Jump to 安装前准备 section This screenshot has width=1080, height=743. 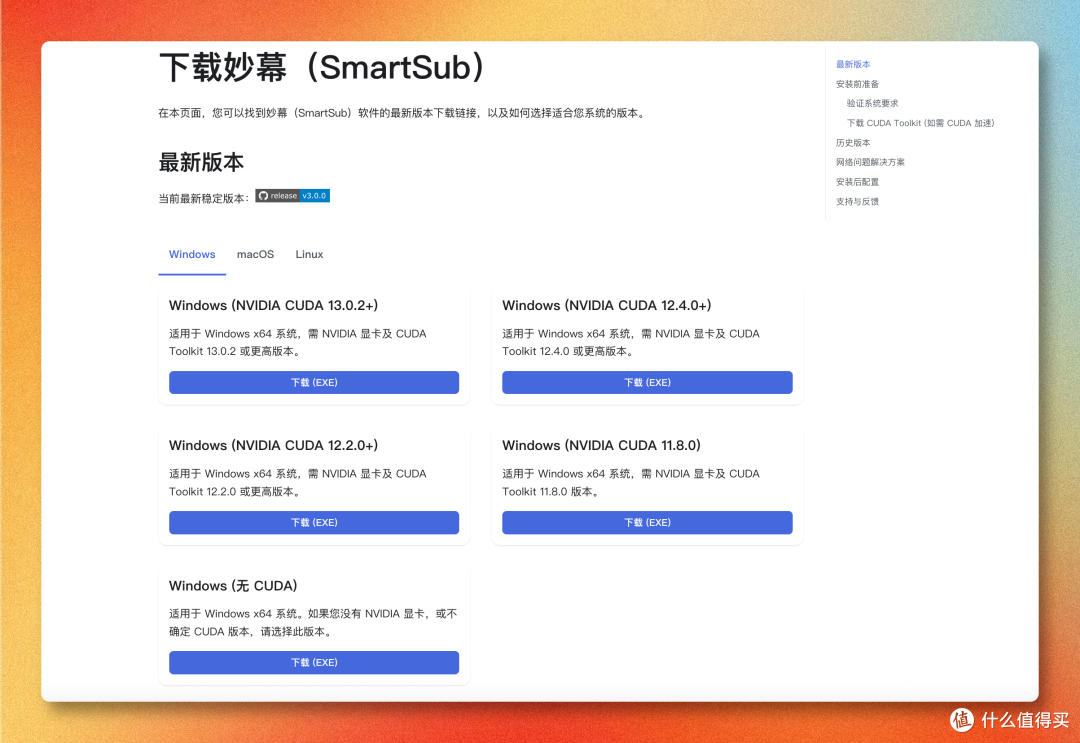coord(857,84)
